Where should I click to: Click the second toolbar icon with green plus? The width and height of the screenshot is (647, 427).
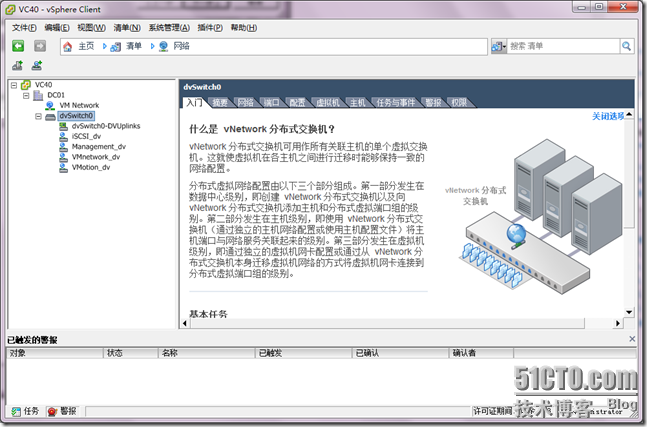coord(37,65)
